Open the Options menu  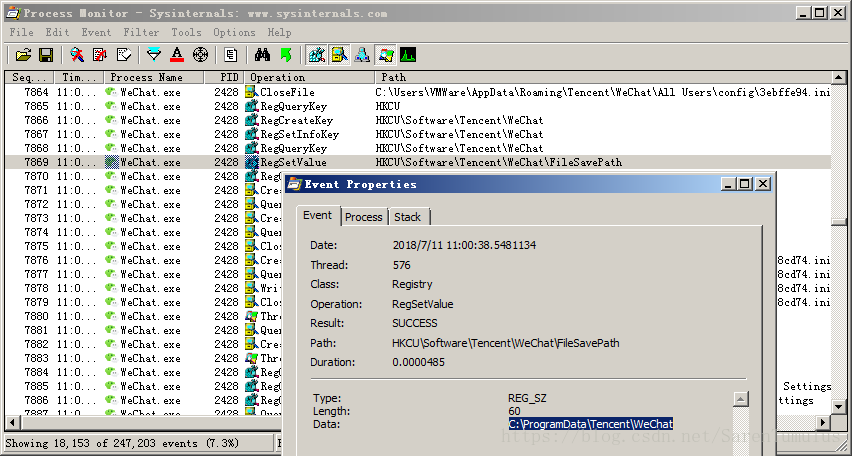[234, 33]
